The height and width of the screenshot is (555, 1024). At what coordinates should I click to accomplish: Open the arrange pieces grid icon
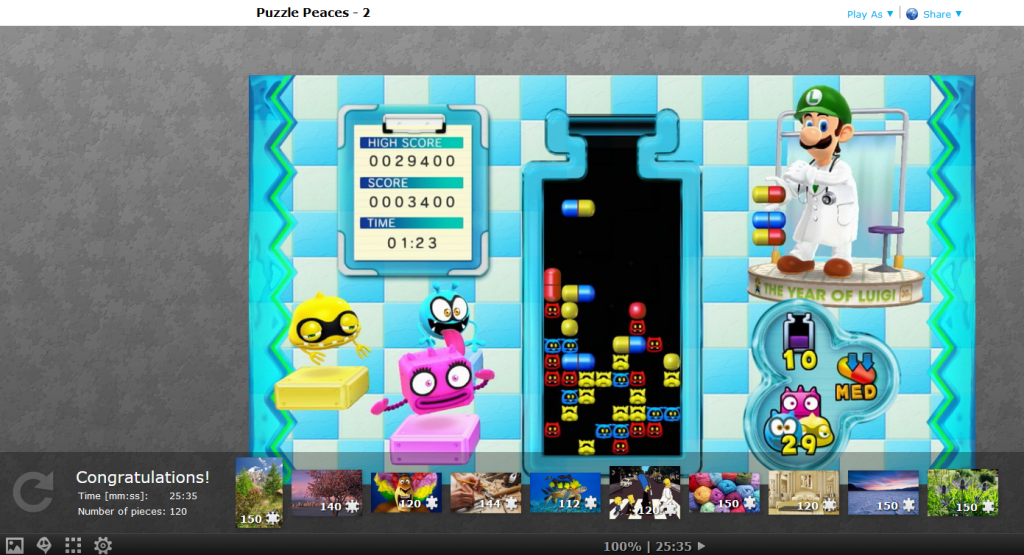click(x=73, y=545)
